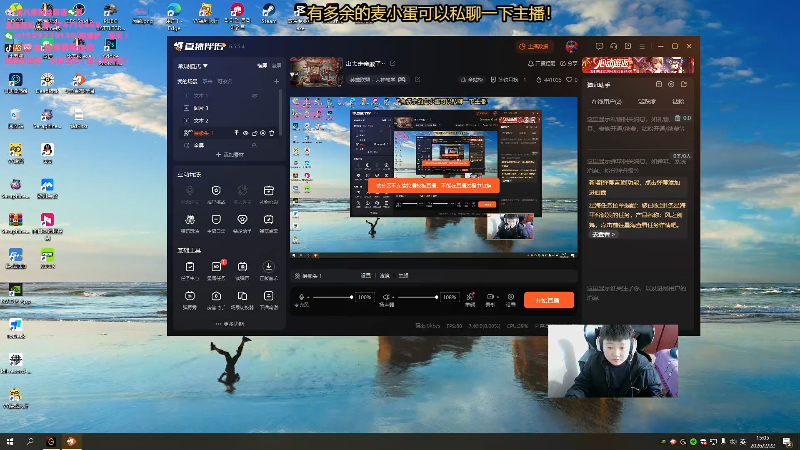Expand more features link with three dots
Screen dimensions: 800x450
tap(230, 324)
